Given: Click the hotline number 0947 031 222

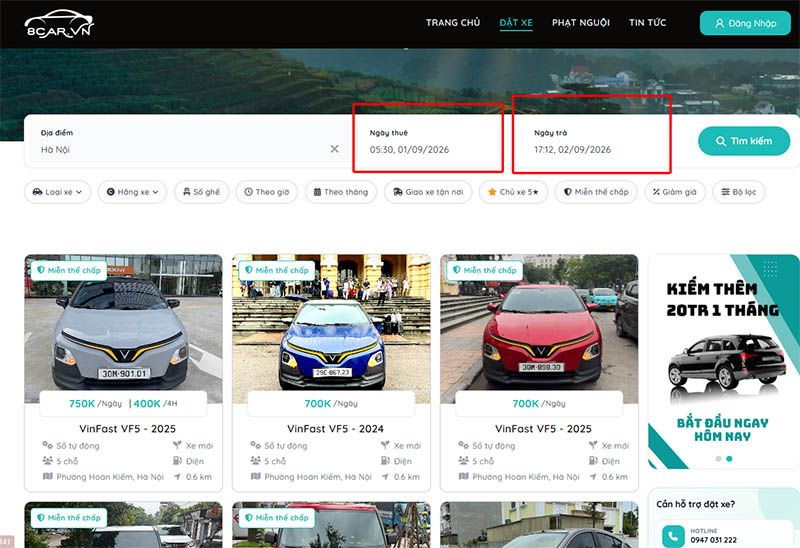Looking at the screenshot, I should click(x=713, y=540).
